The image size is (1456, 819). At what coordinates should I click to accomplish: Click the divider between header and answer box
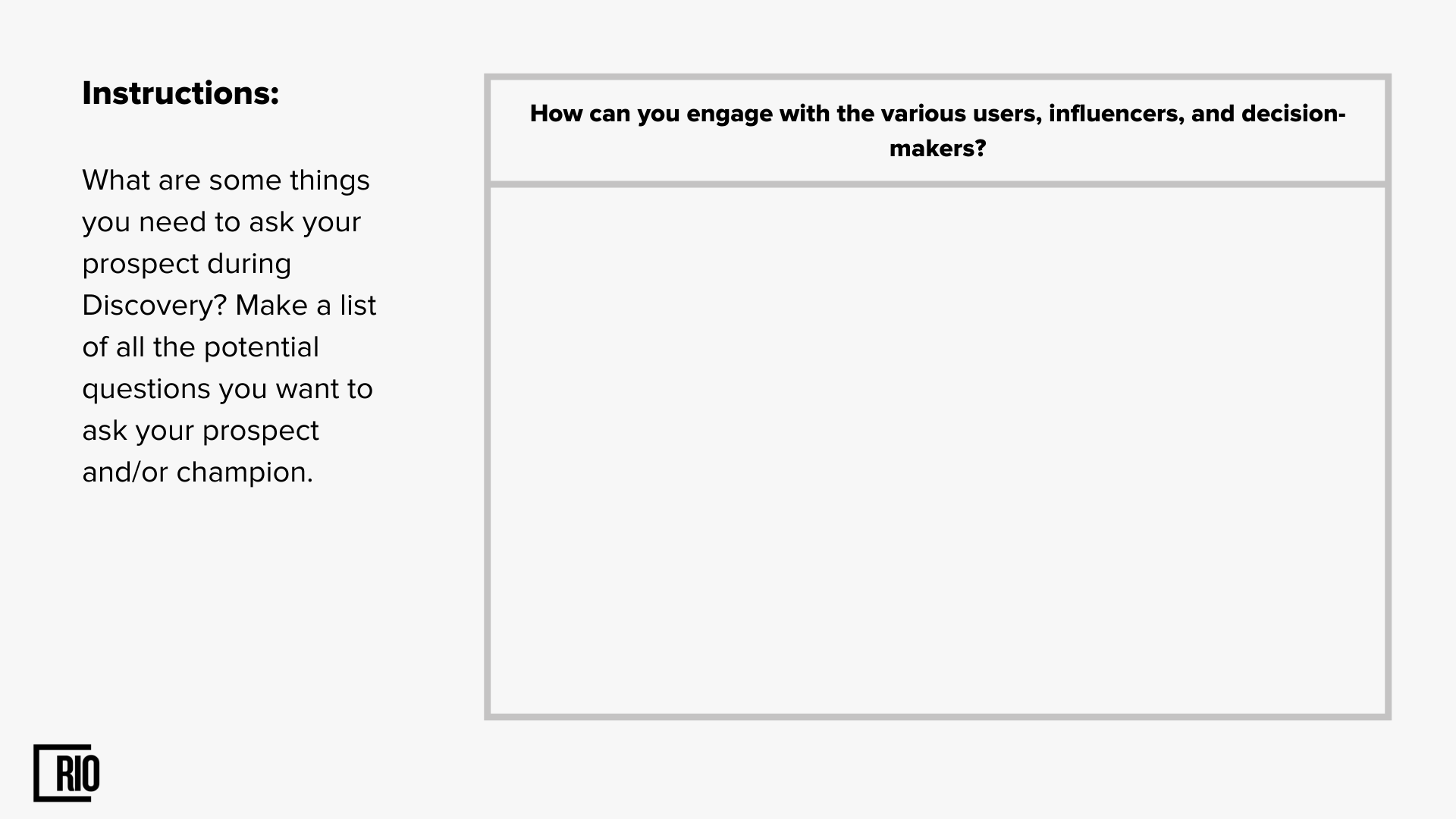point(937,184)
